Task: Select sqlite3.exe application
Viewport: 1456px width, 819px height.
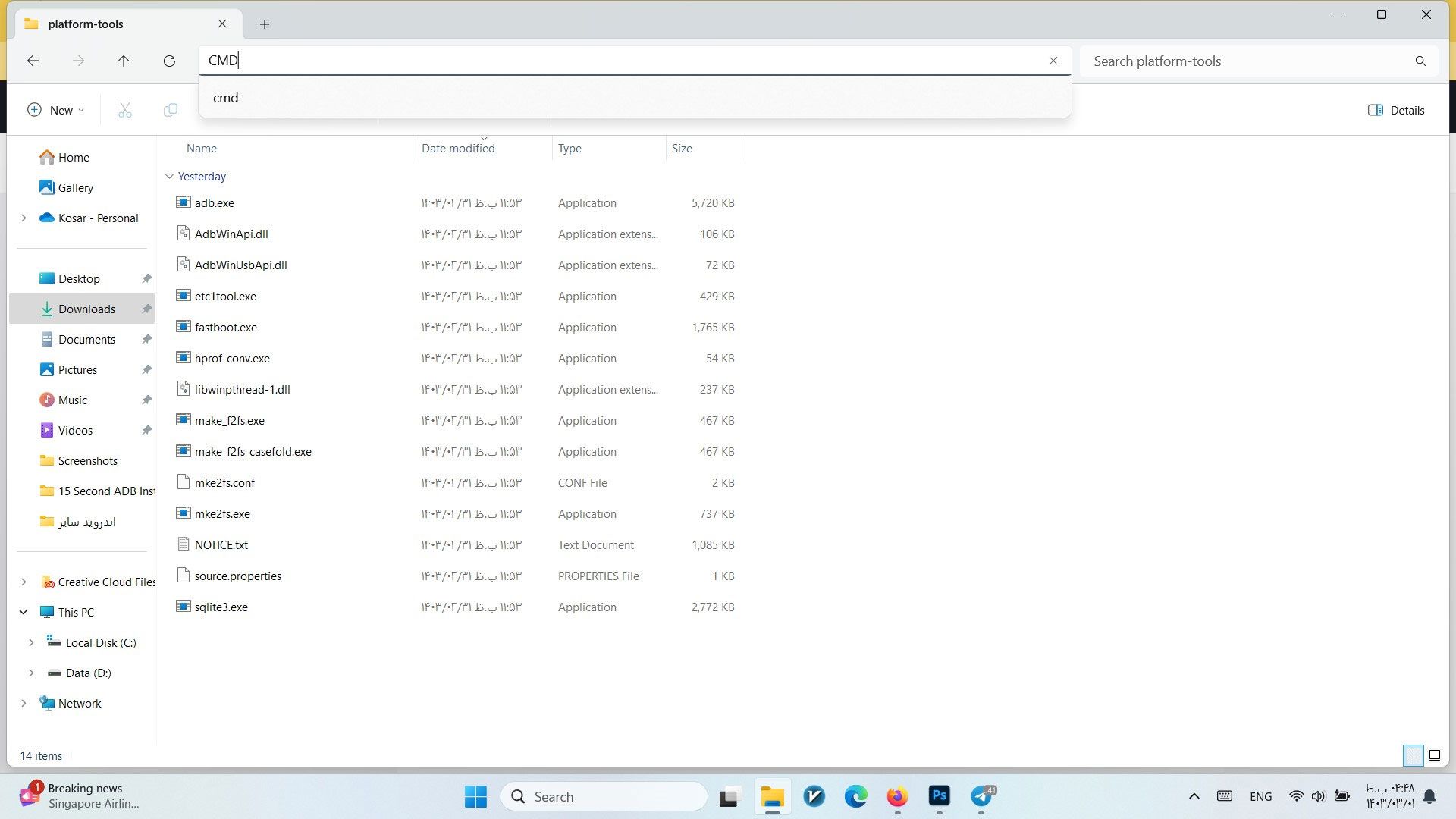Action: point(221,606)
